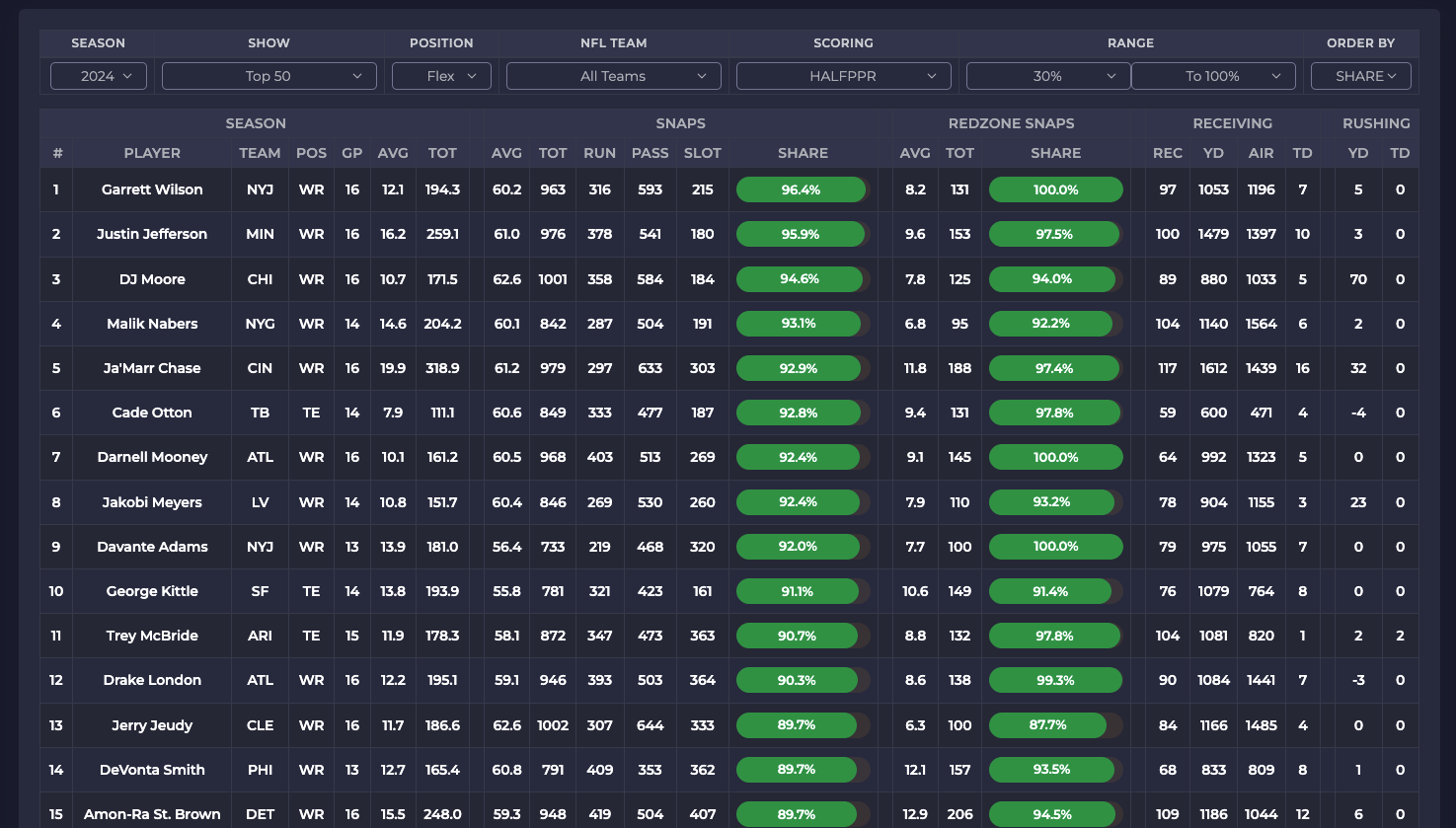Click Jerry Jeudy total snaps 1002
This screenshot has width=1456, height=828.
coord(553,725)
